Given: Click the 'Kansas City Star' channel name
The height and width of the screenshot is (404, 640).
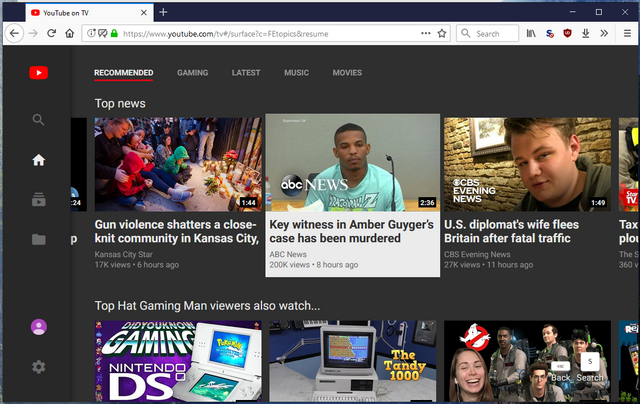Looking at the screenshot, I should point(123,254).
